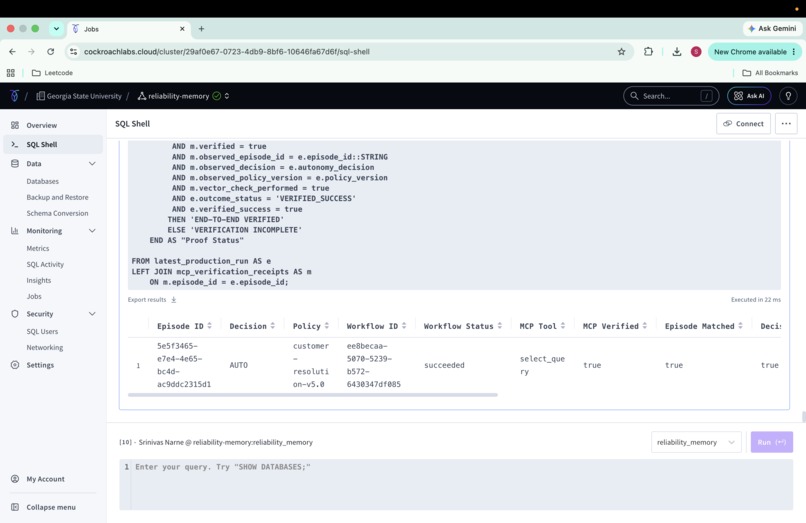
Task: Open Schema Conversion page
Action: (x=58, y=213)
